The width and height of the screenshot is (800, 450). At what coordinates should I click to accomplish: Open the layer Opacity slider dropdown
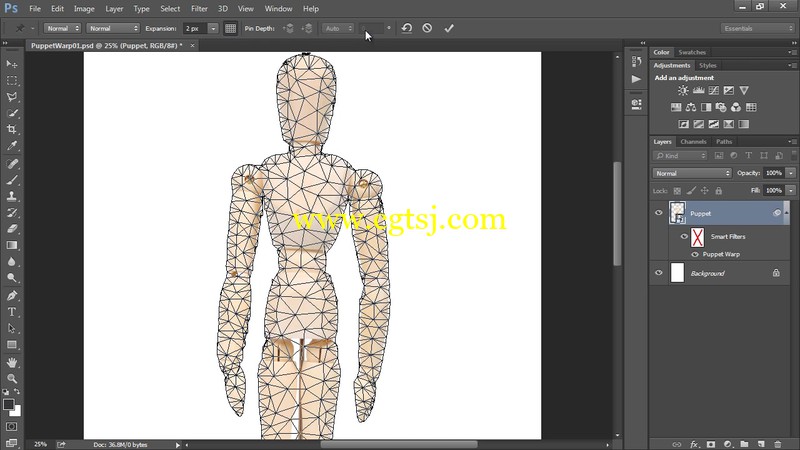point(791,173)
